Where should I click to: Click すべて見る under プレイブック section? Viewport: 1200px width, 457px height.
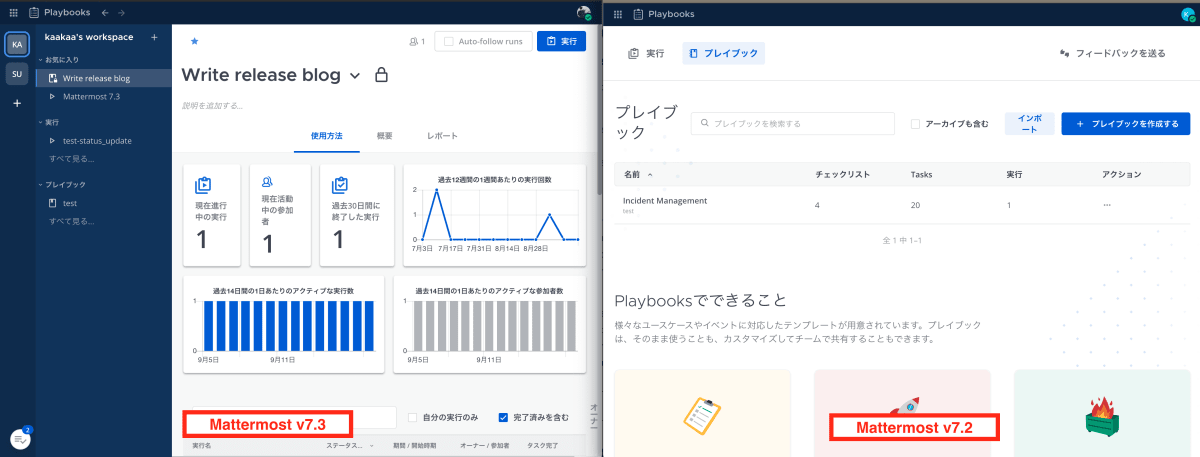(71, 220)
